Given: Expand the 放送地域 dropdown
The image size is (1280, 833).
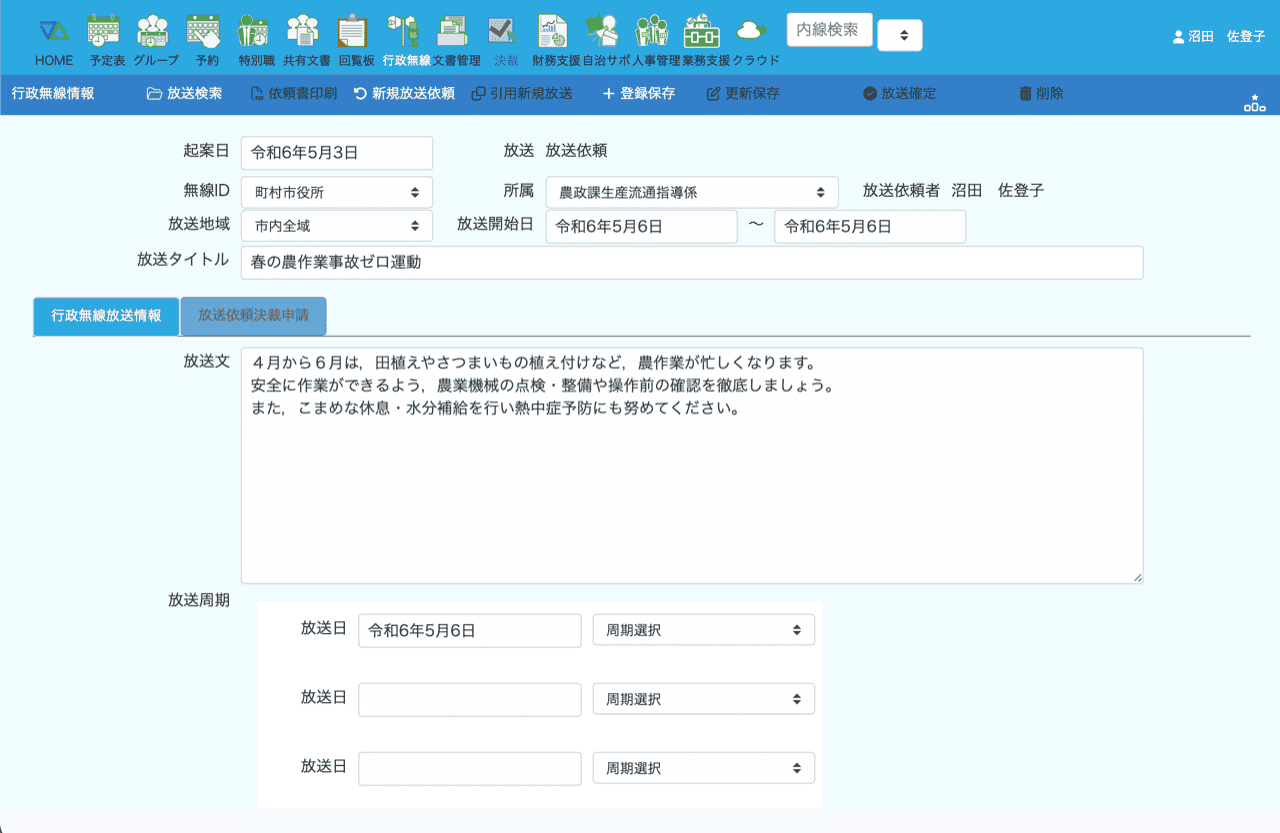Looking at the screenshot, I should (336, 226).
